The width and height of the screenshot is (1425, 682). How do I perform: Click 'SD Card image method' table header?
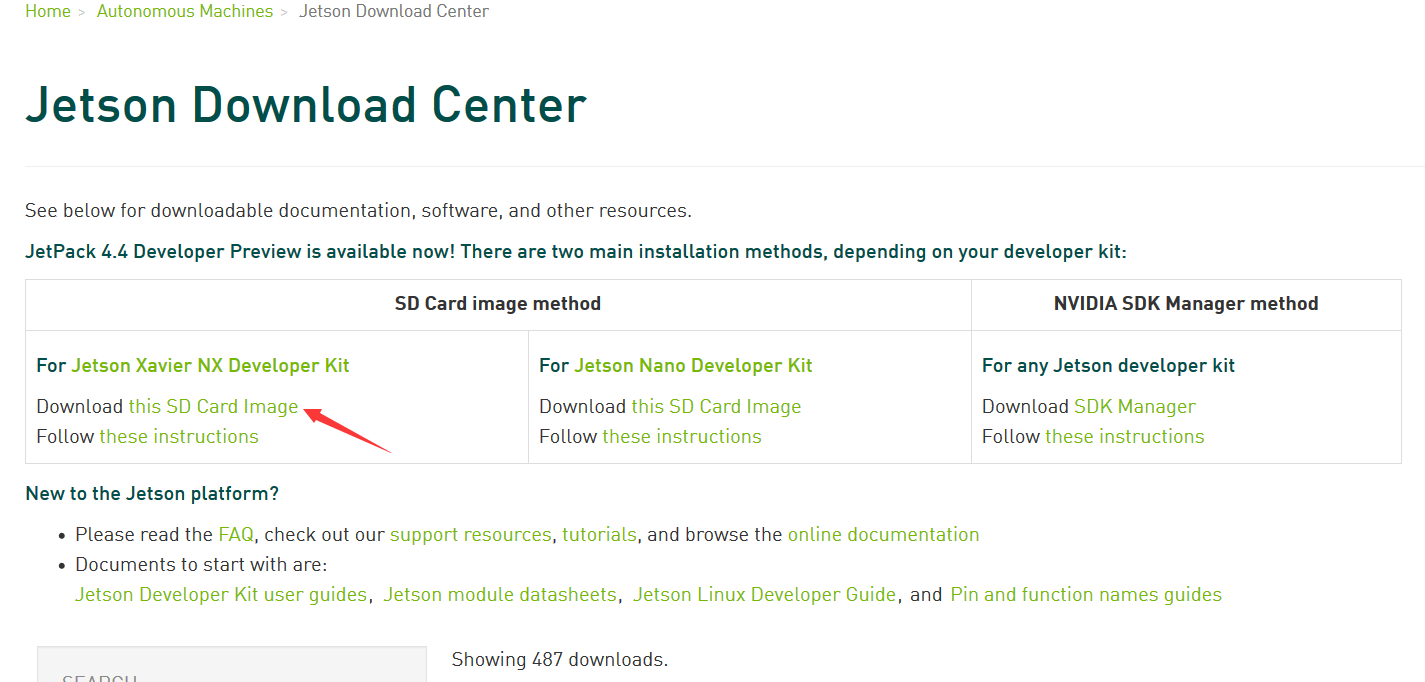tap(498, 304)
